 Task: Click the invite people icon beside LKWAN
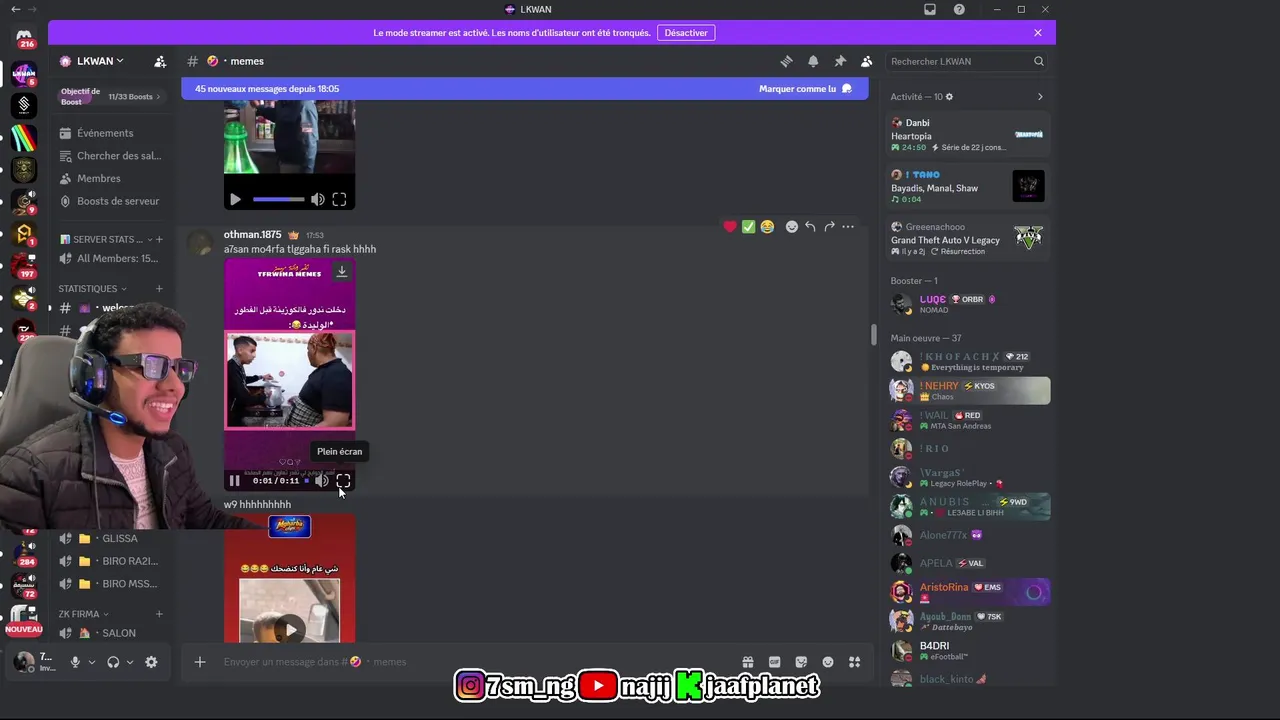pos(160,61)
